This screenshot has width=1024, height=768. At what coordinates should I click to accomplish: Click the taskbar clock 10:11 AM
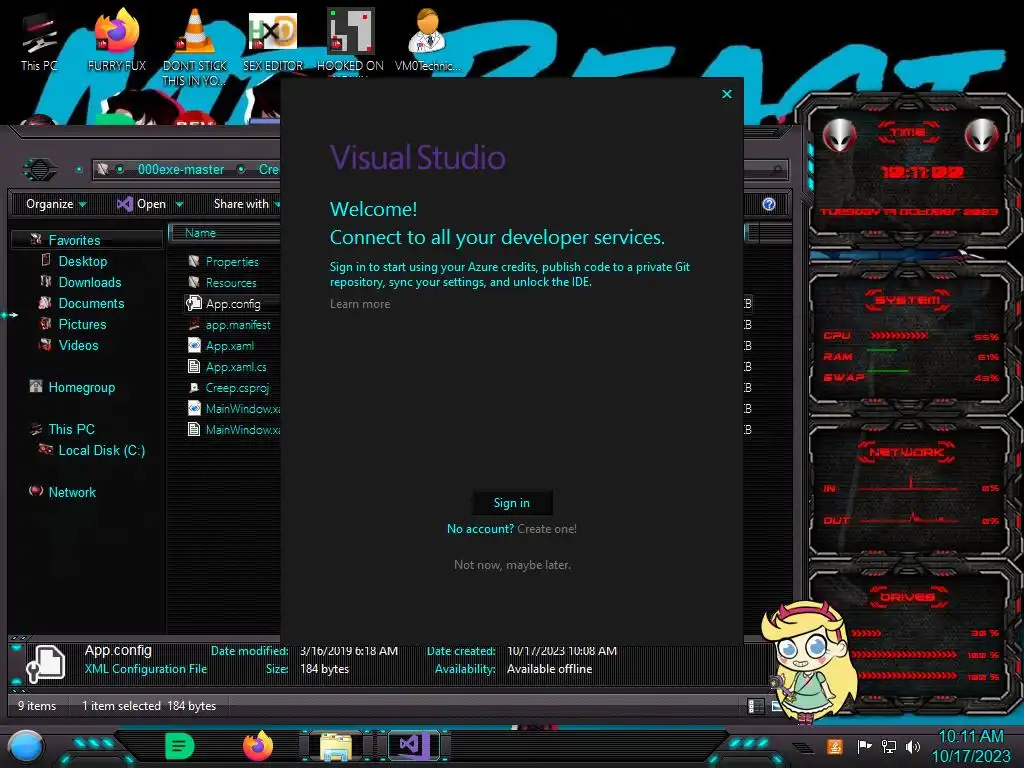point(971,737)
